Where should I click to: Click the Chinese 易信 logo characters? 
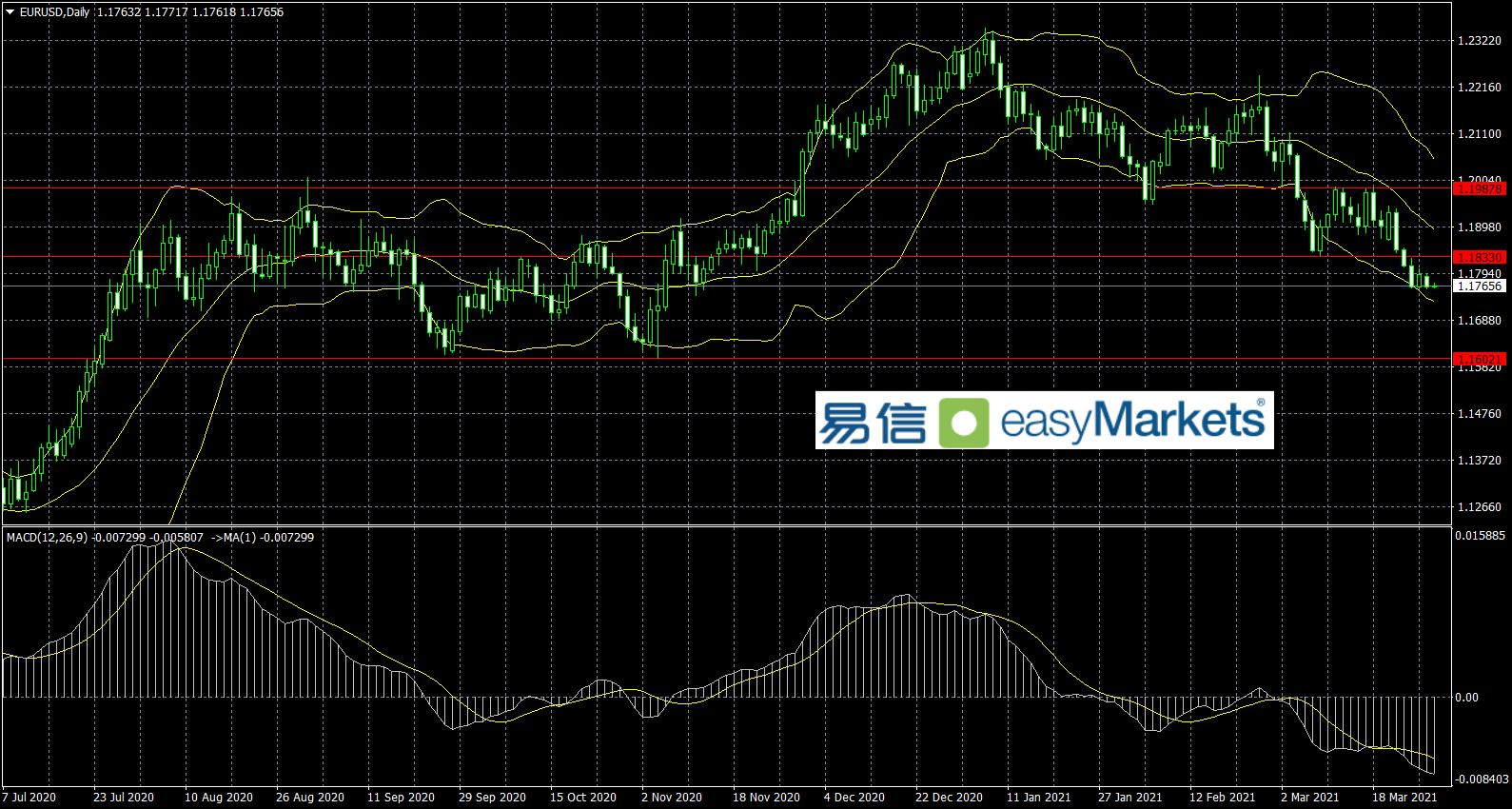(872, 422)
